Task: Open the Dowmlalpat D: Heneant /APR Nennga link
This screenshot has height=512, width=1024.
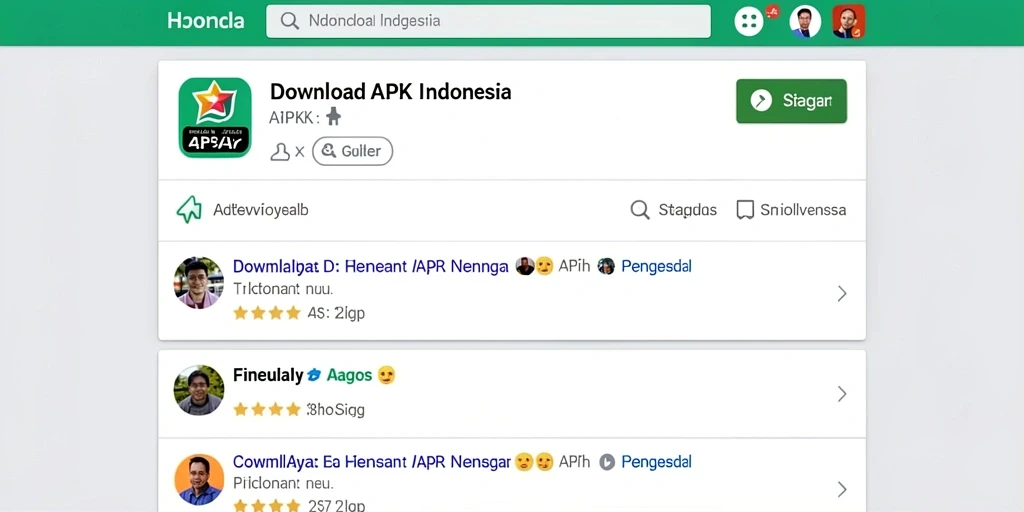Action: click(x=370, y=266)
